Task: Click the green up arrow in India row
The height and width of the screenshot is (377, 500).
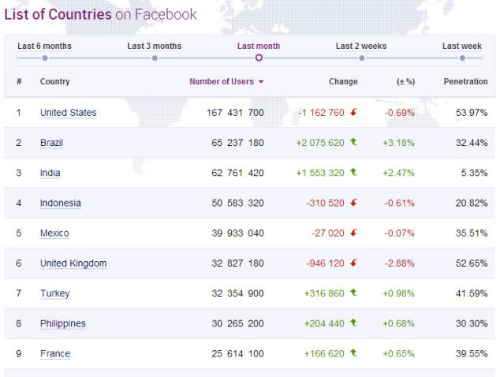Action: (354, 172)
